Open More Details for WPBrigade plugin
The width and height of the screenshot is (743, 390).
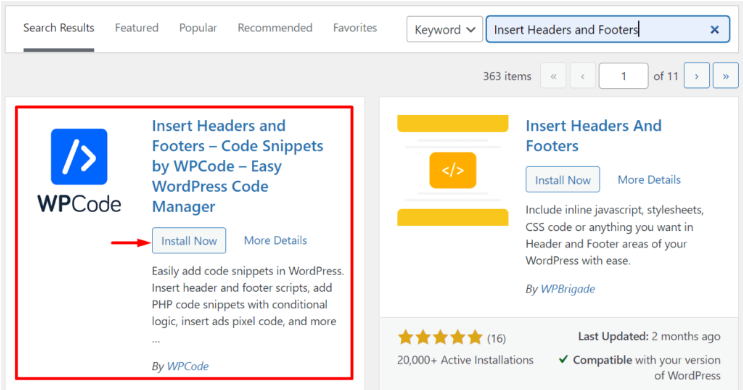pos(649,180)
